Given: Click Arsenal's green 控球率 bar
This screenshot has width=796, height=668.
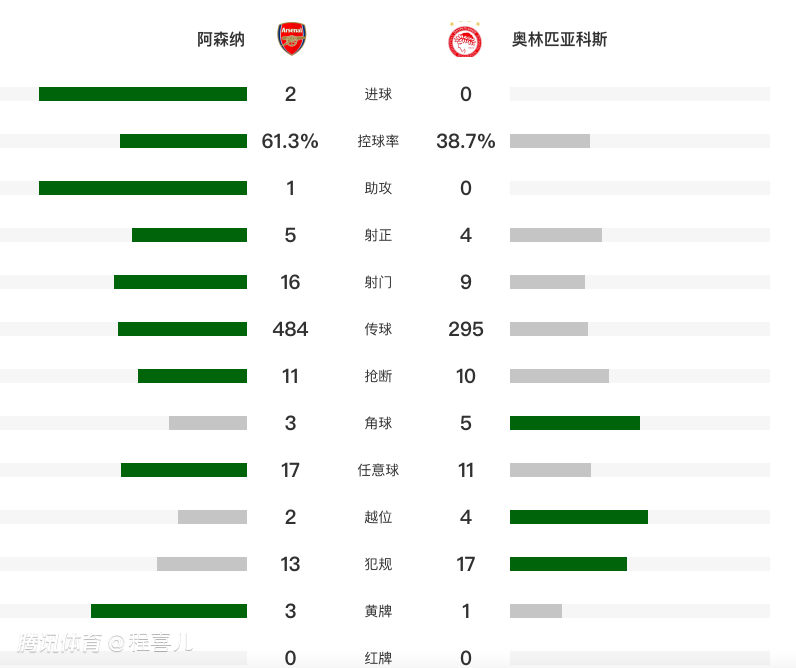Looking at the screenshot, I should pyautogui.click(x=183, y=141).
